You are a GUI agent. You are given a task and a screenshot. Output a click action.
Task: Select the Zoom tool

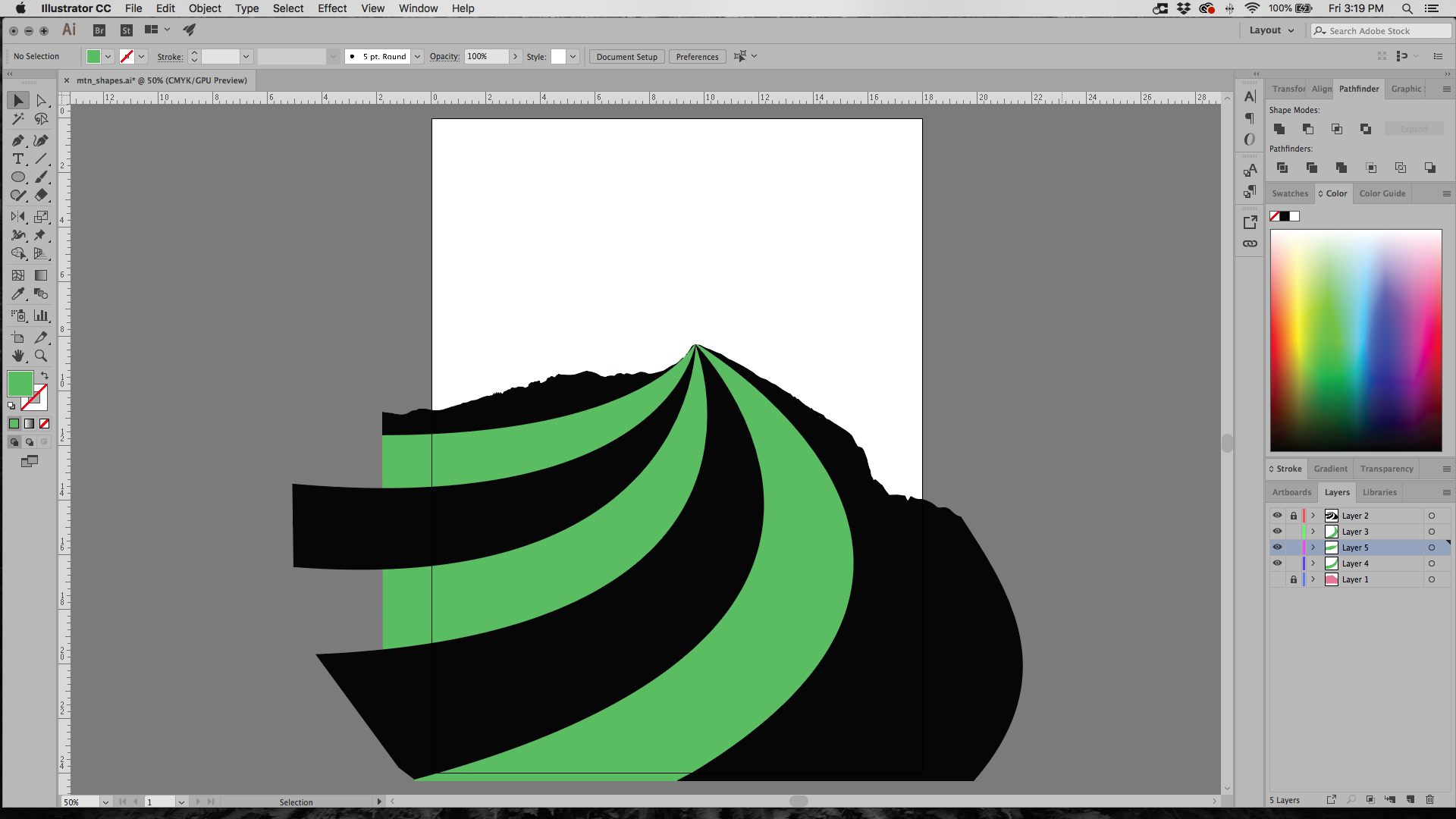(42, 356)
